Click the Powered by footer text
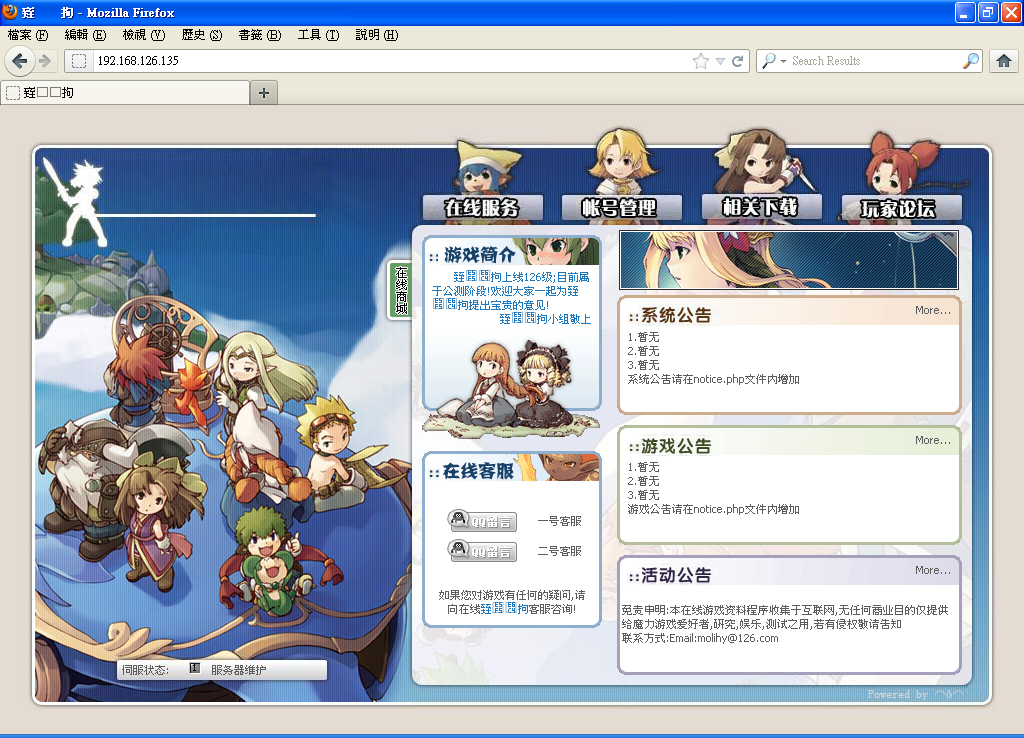Screen dimensions: 1024x738 point(915,694)
